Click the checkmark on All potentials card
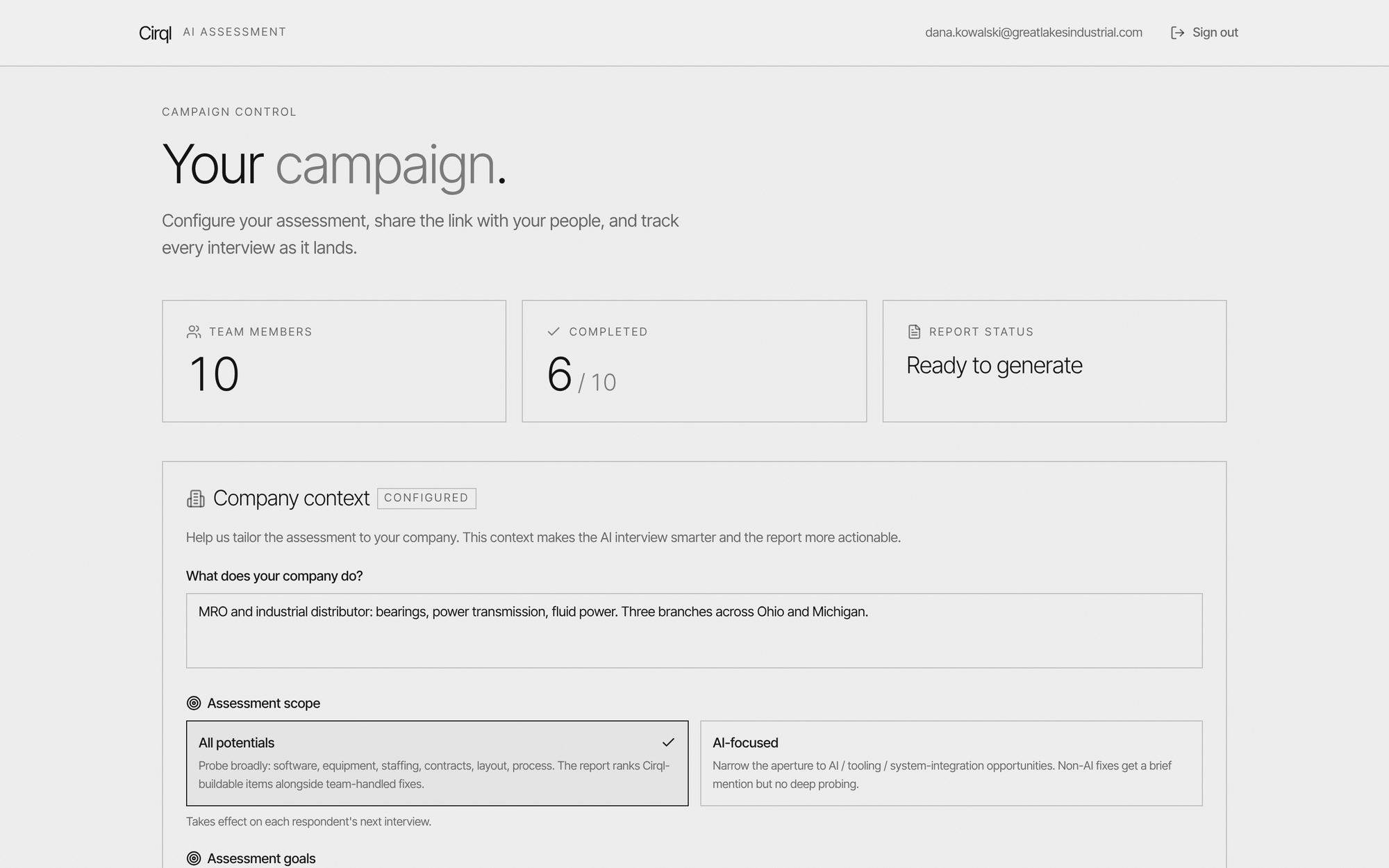 tap(668, 742)
